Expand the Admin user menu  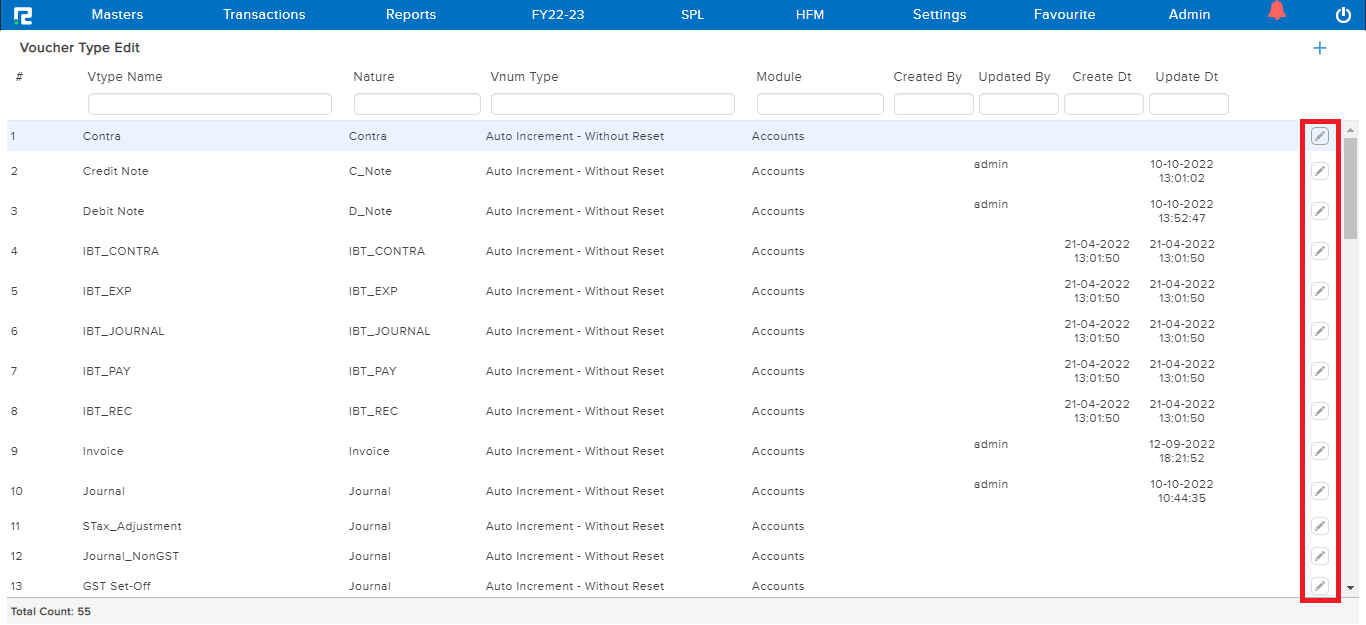click(x=1189, y=15)
